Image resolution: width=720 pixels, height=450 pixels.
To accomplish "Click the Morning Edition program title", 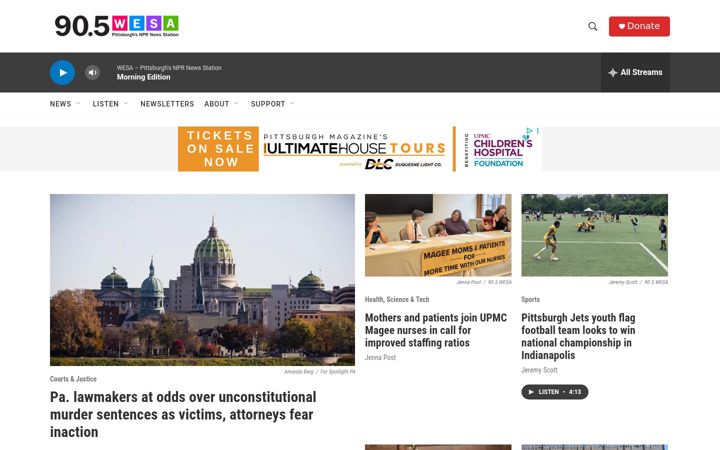I will (x=143, y=77).
